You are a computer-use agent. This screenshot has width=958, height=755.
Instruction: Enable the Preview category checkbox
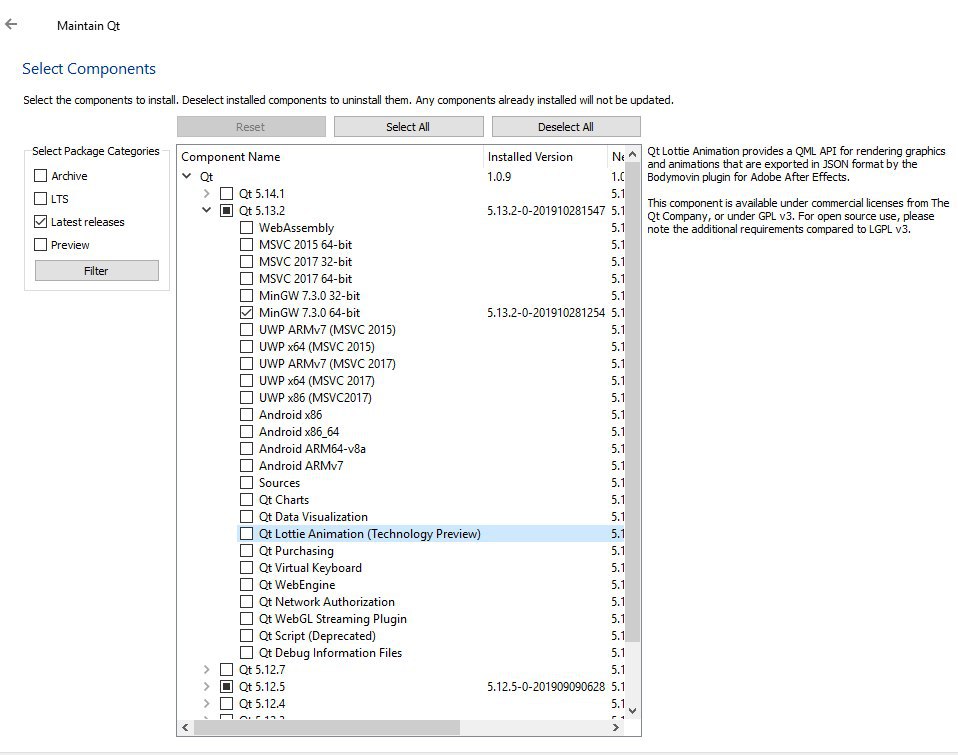point(40,244)
